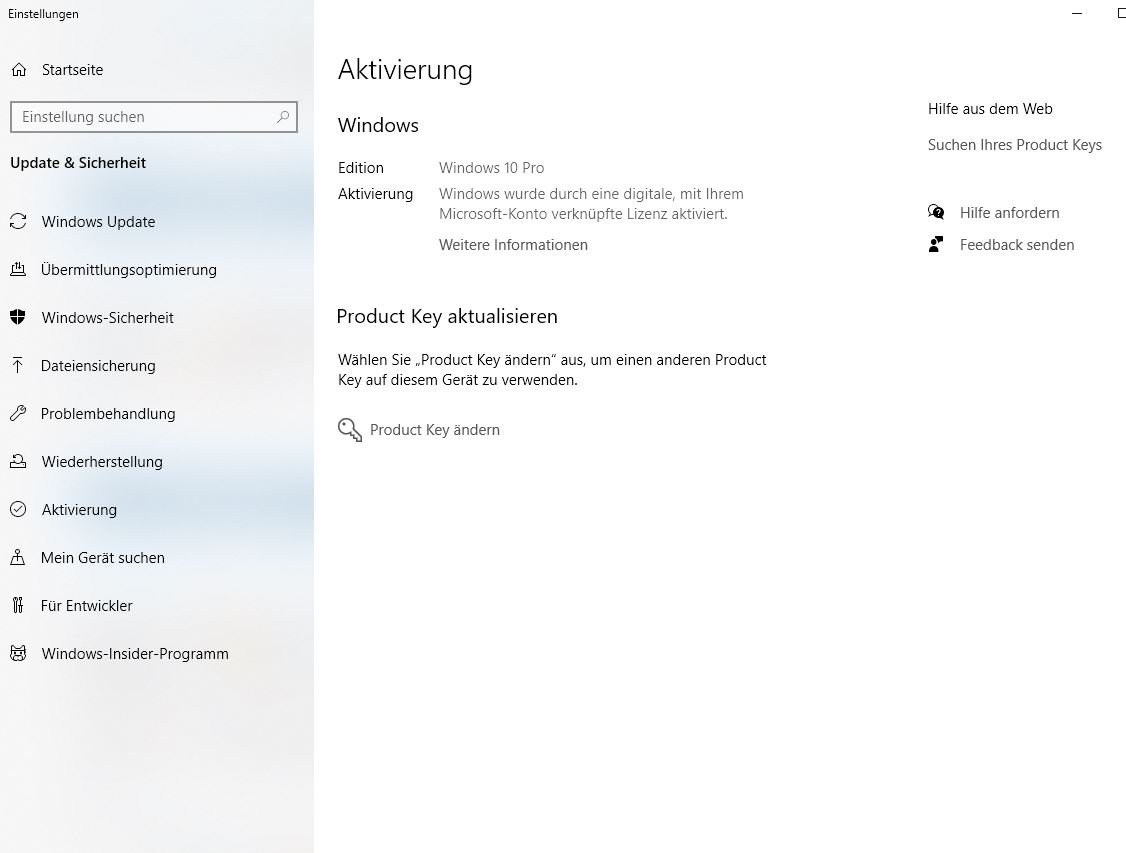Click Weitere Informationen link

[x=513, y=245]
